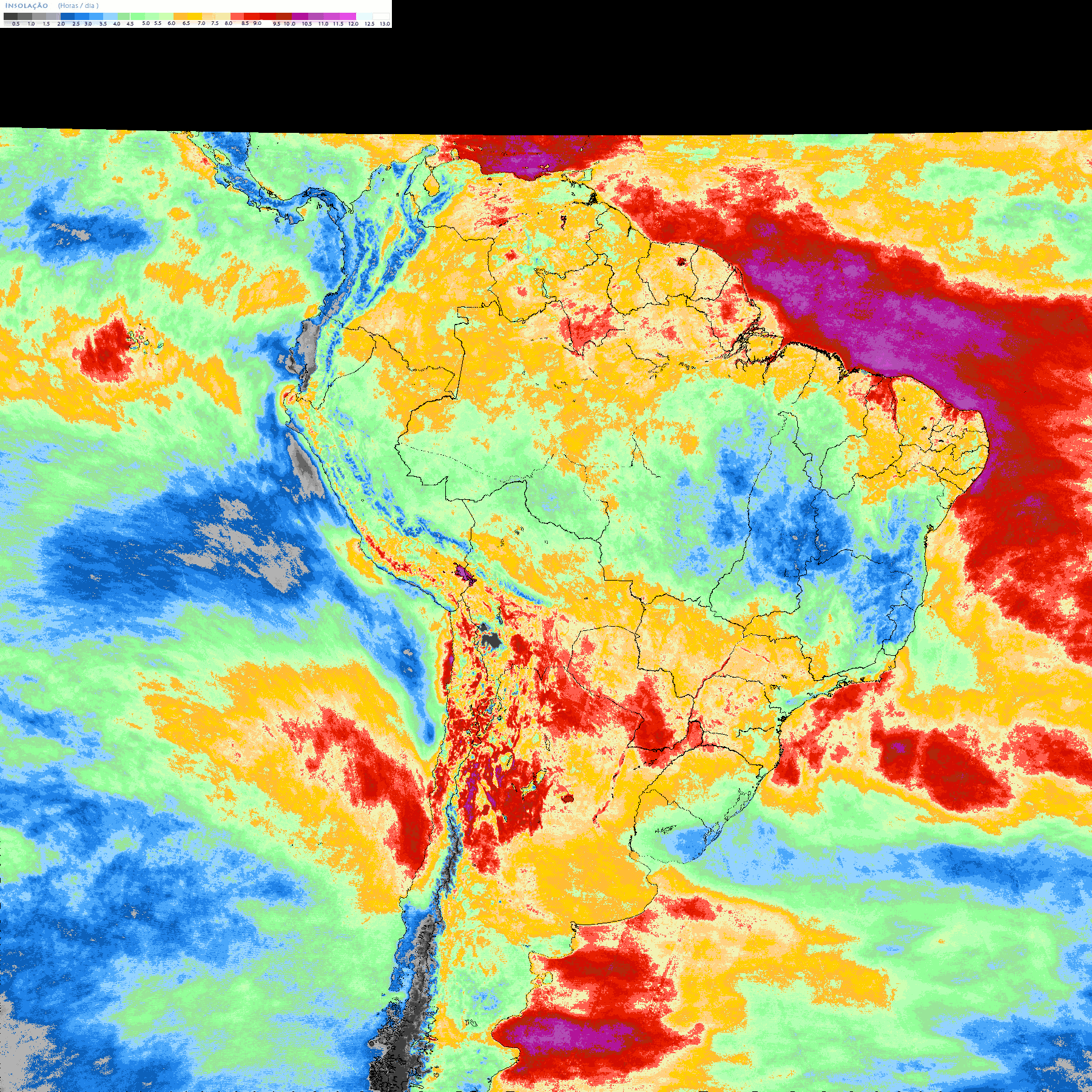1092x1092 pixels.
Task: Select the darkest gray legend swatch
Action: point(10,16)
